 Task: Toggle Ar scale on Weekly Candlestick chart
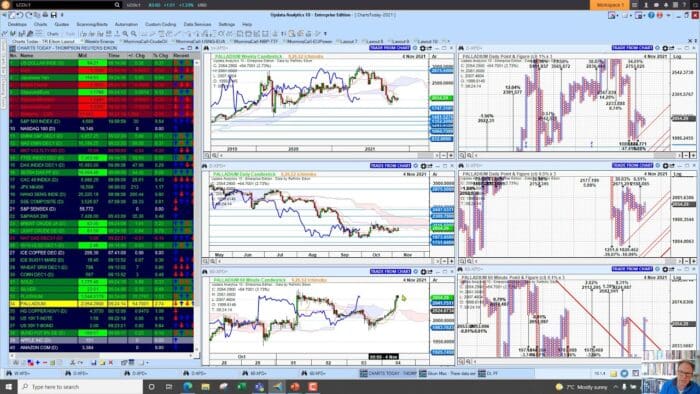[x=434, y=57]
